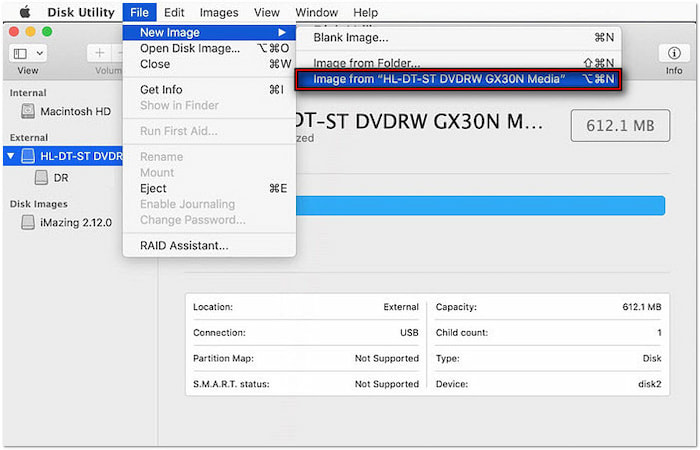
Task: Open RAID Assistant from File menu
Action: click(x=184, y=245)
